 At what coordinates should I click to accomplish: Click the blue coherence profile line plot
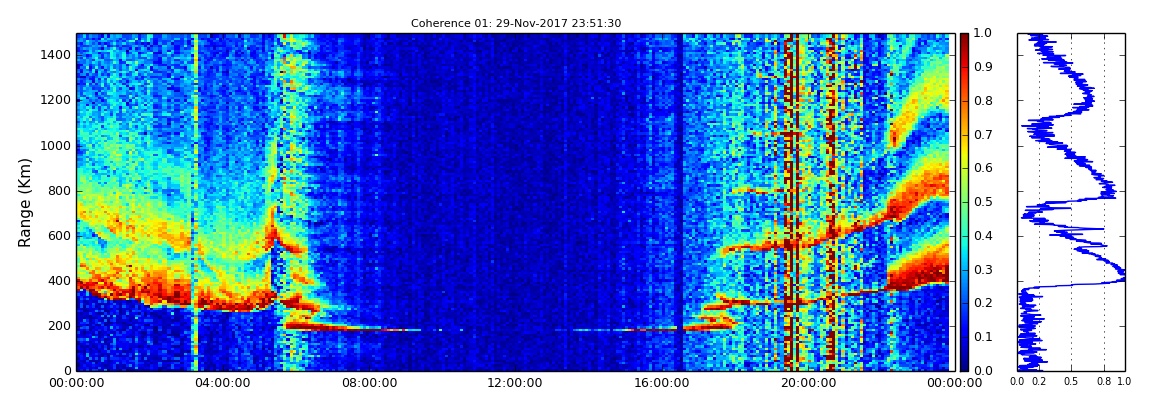click(x=1071, y=202)
